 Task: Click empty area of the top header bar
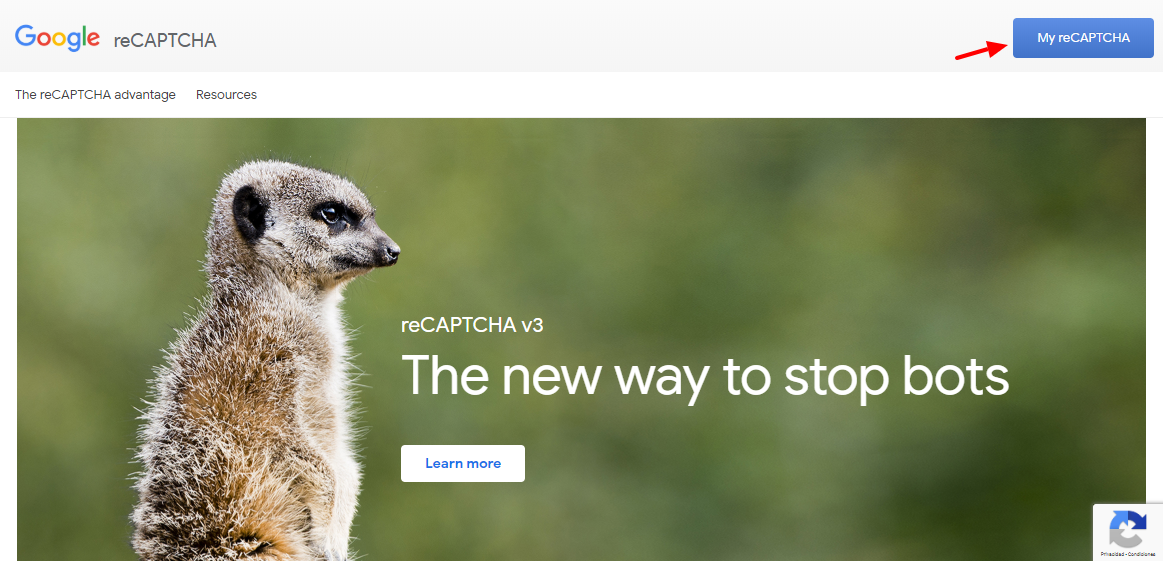(x=593, y=37)
